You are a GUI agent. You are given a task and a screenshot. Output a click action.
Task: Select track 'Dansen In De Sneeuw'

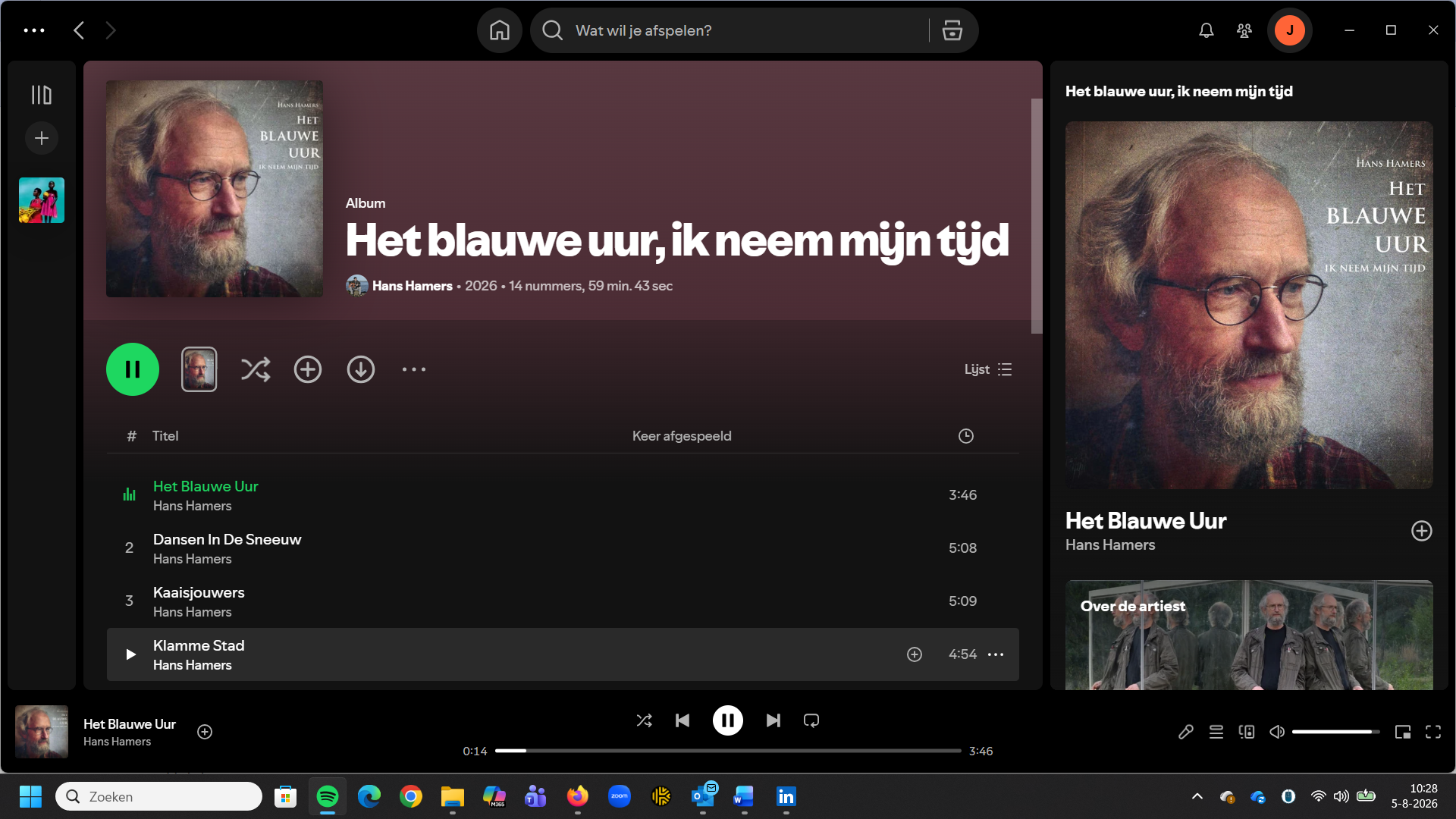click(x=563, y=548)
